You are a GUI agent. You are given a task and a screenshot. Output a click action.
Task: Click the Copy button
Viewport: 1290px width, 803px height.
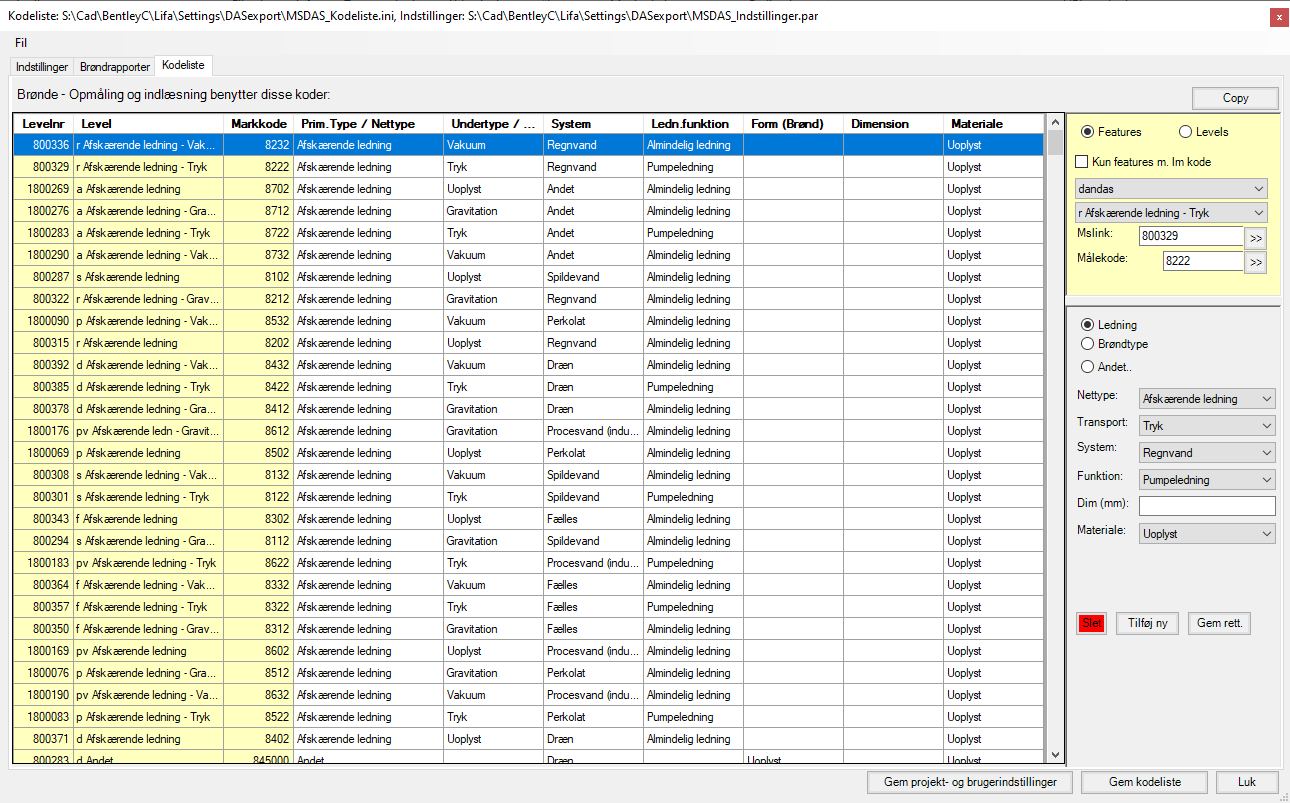pos(1235,98)
